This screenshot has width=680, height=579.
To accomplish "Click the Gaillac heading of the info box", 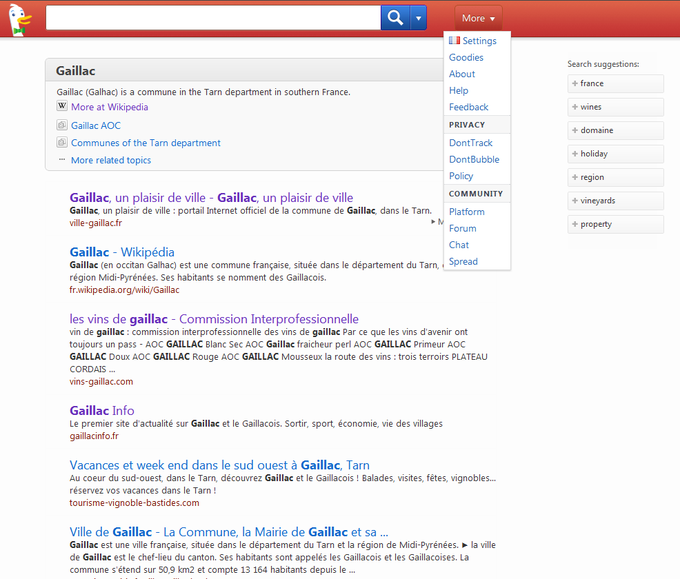I will (x=75, y=71).
